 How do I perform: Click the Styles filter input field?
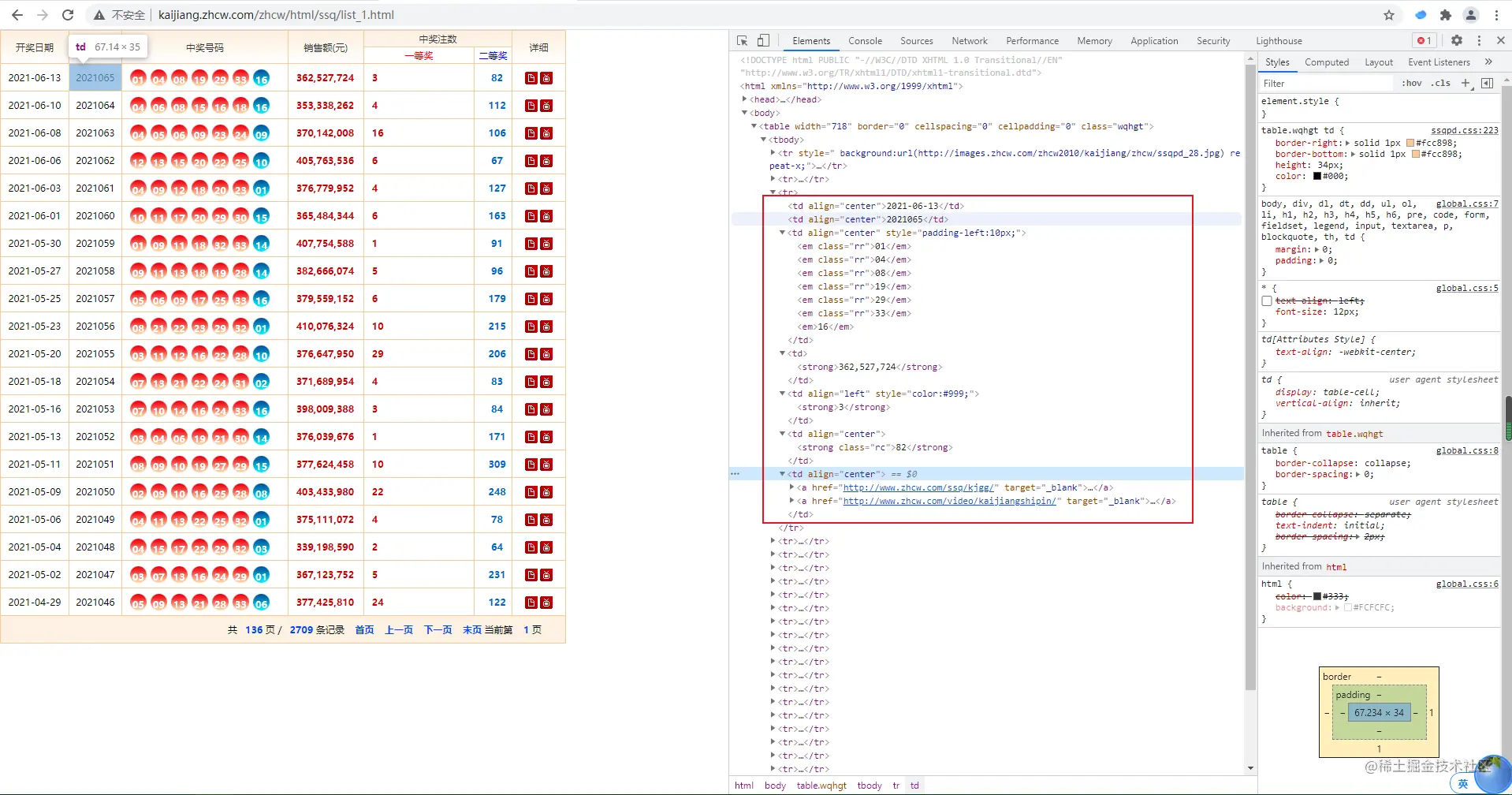[x=1326, y=83]
